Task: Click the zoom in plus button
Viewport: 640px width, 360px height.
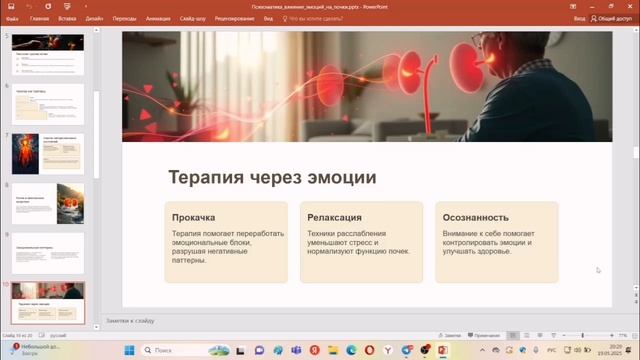Action: click(611, 336)
